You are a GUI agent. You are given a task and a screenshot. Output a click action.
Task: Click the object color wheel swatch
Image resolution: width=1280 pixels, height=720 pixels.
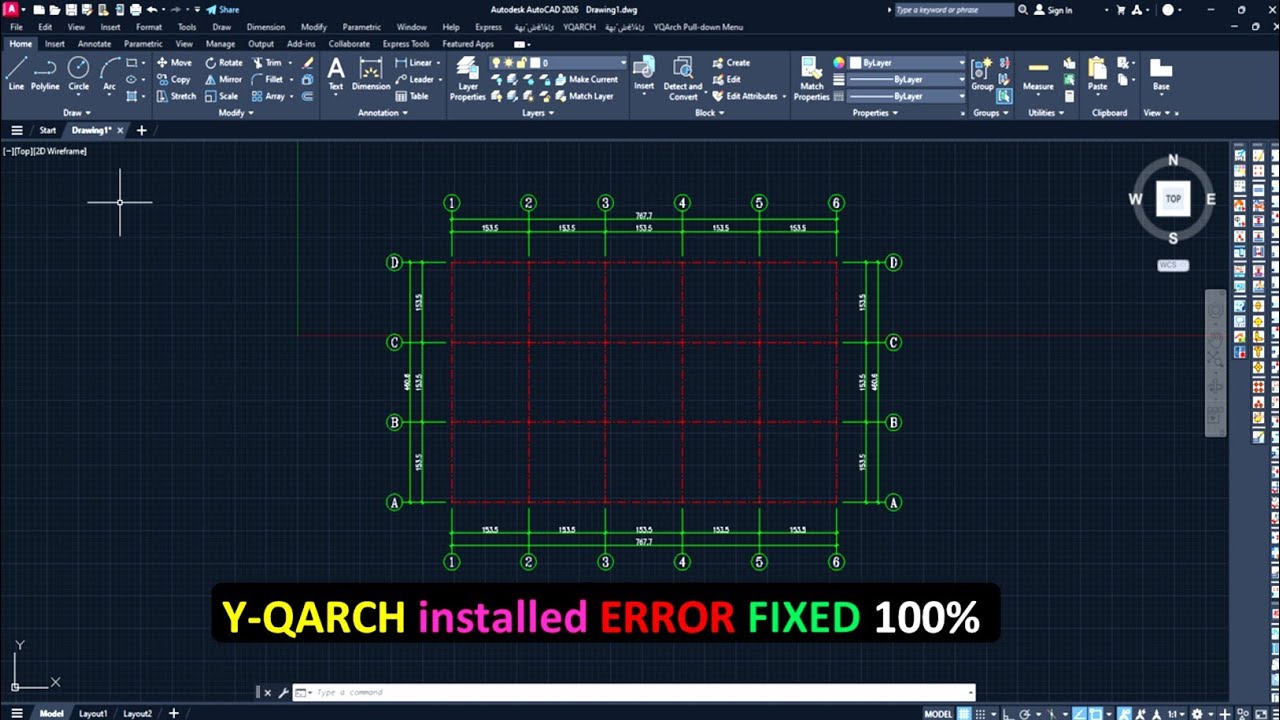839,62
